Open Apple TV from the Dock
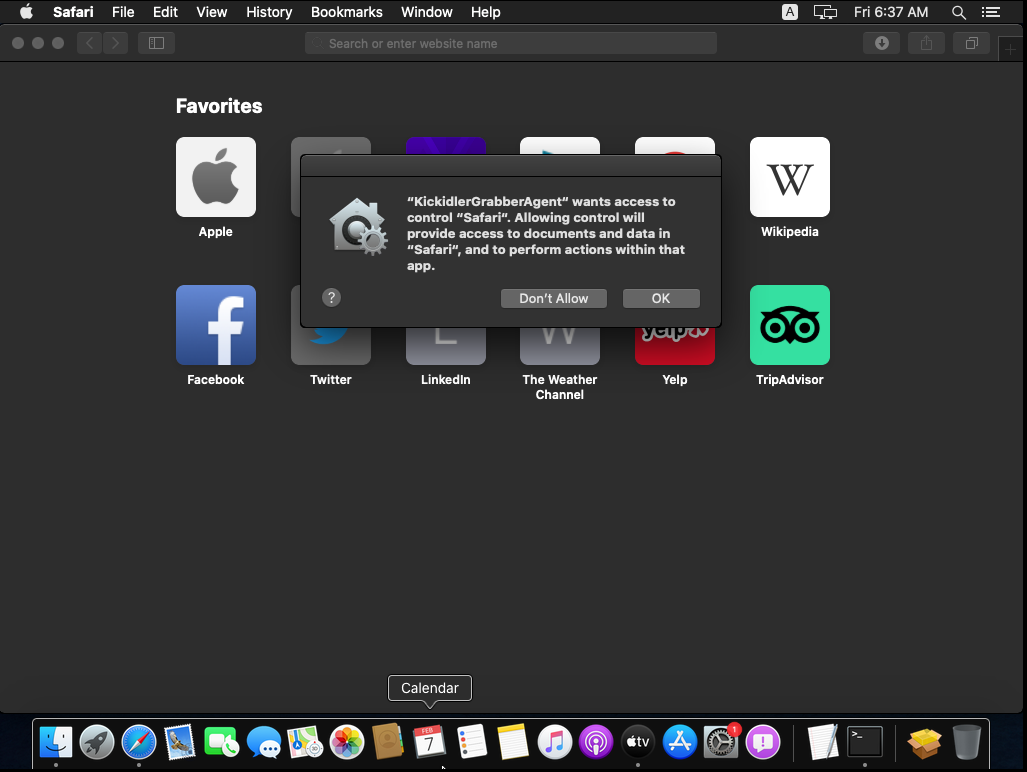Image resolution: width=1027 pixels, height=772 pixels. [x=638, y=743]
